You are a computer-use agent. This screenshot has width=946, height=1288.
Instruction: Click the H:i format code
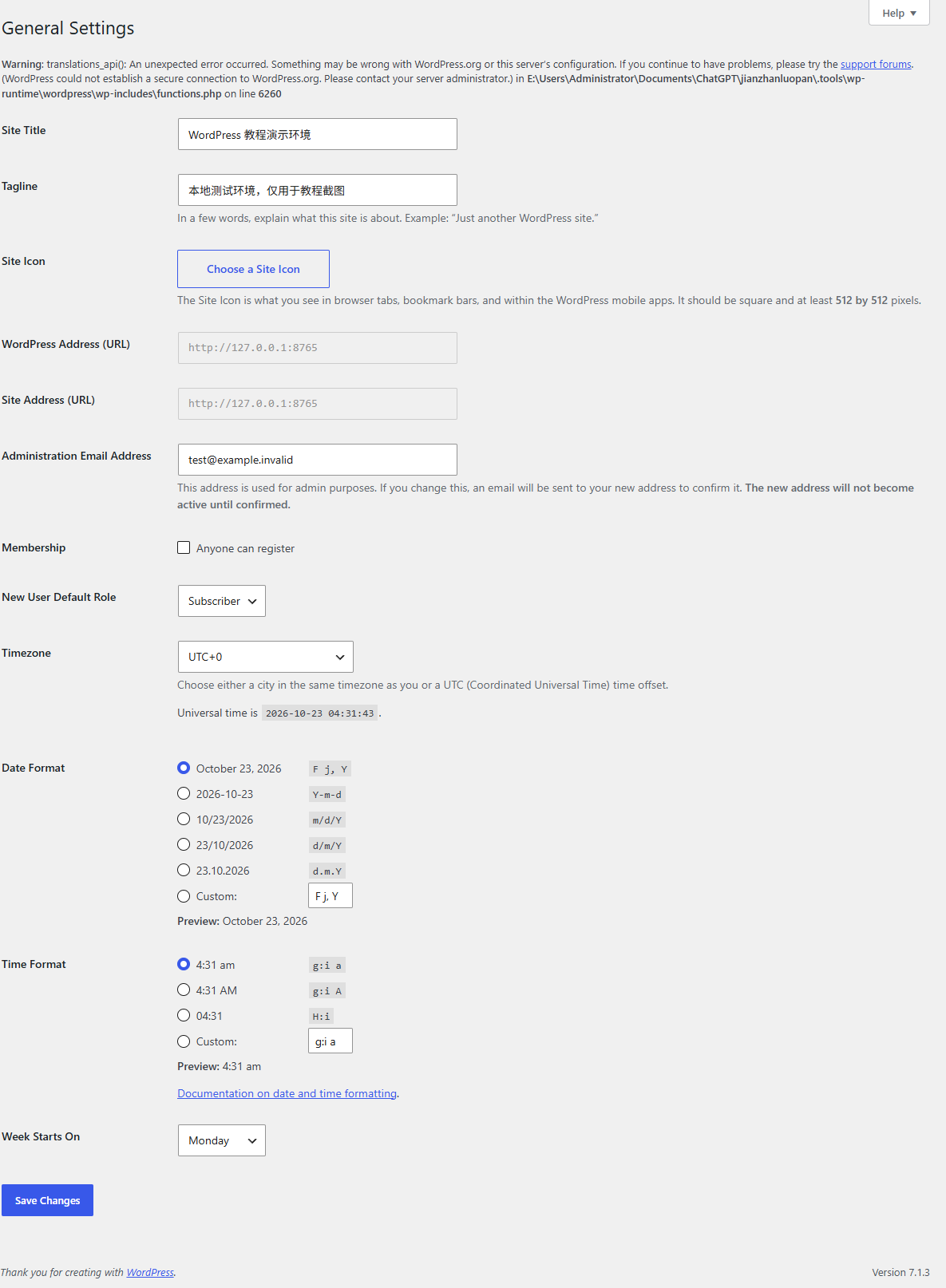321,1017
